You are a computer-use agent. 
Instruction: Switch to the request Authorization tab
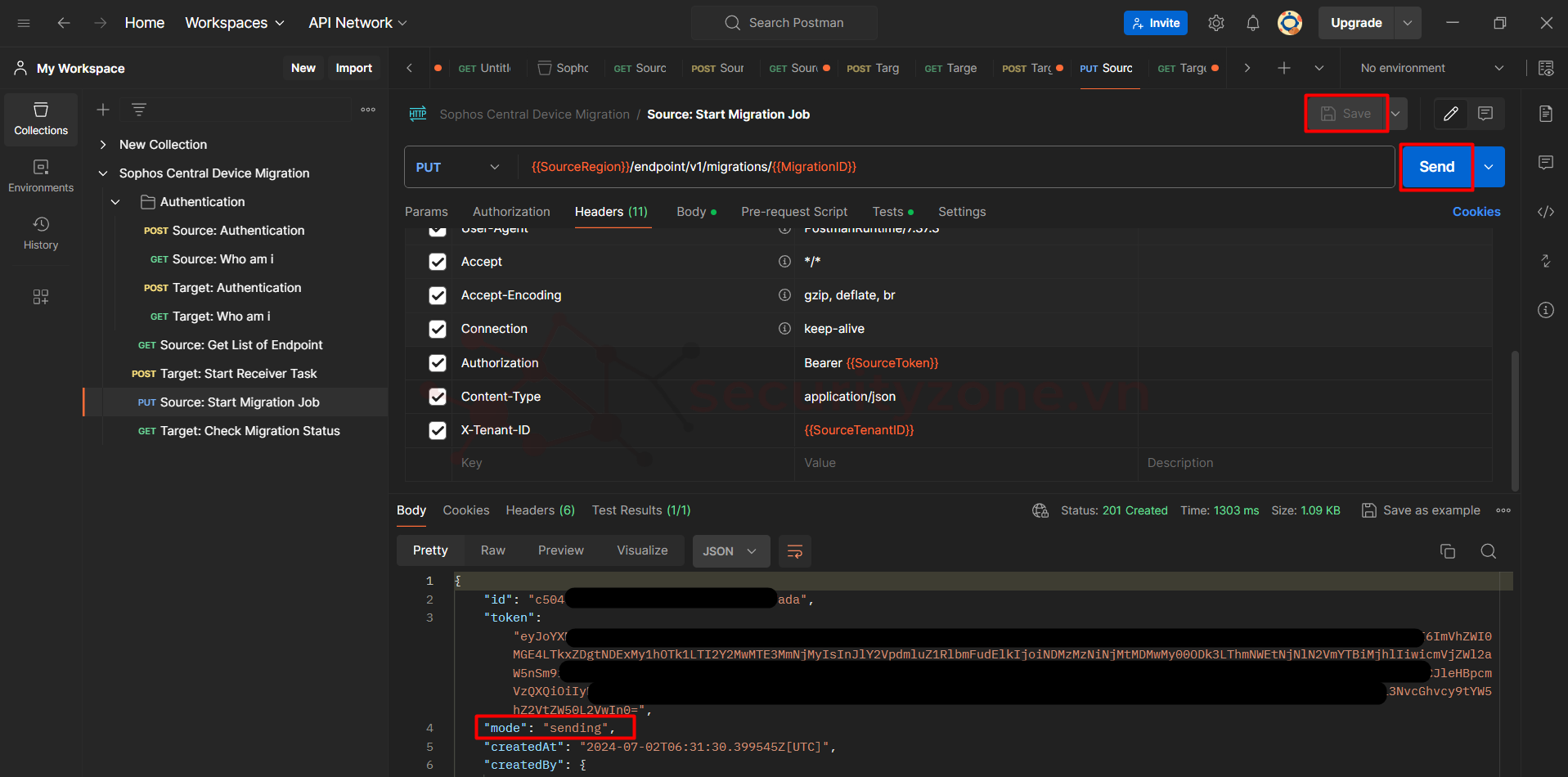tap(511, 212)
